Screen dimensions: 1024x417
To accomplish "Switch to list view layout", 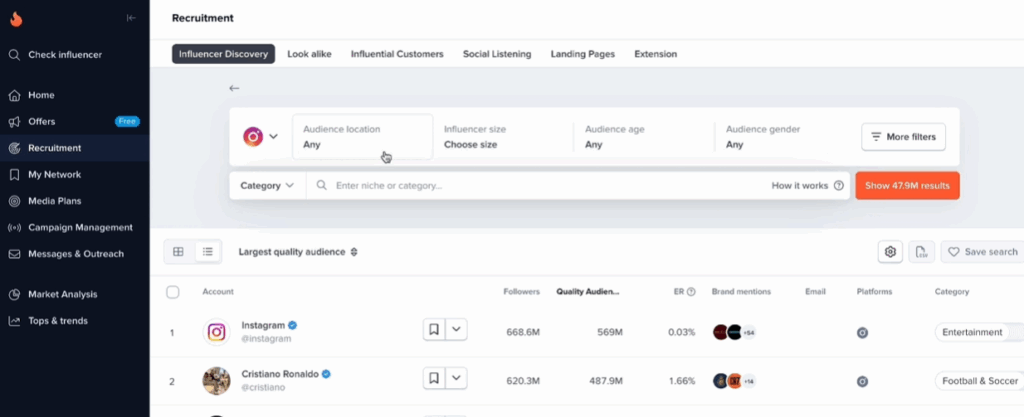I will [x=207, y=252].
